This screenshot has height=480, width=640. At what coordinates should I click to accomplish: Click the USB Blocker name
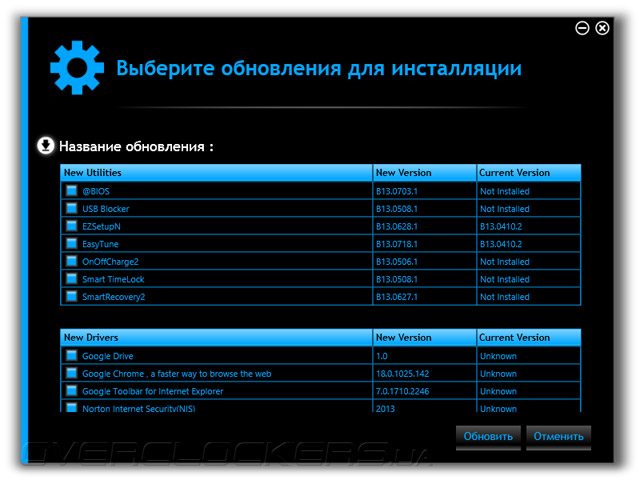pos(106,209)
